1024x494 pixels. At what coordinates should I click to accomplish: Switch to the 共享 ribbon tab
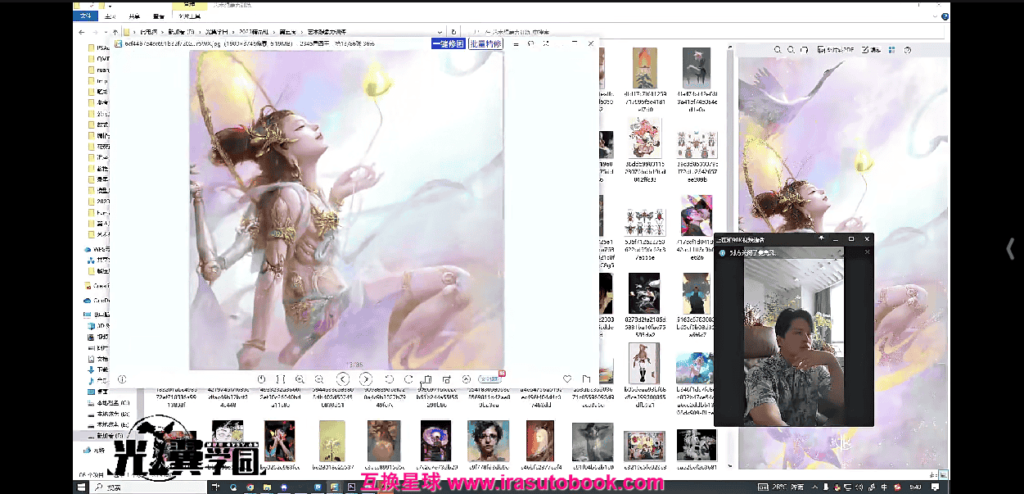pyautogui.click(x=133, y=18)
